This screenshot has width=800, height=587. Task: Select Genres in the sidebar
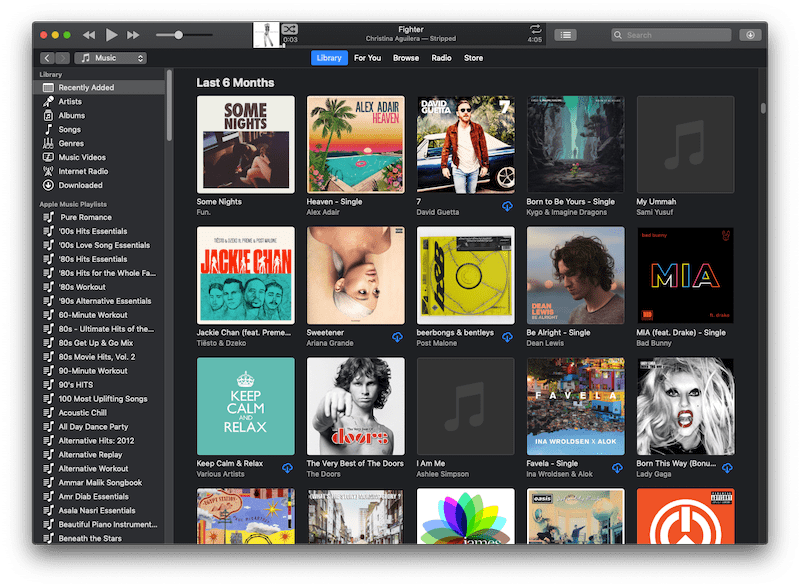99,143
